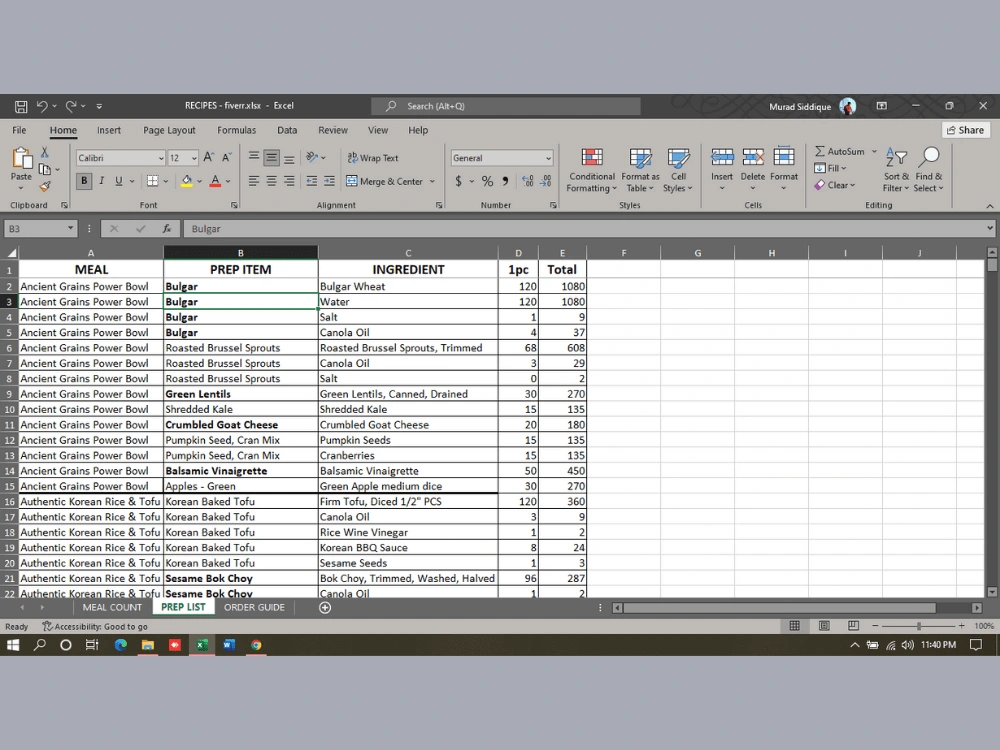
Task: Increase font size with the large A icon
Action: tap(209, 157)
